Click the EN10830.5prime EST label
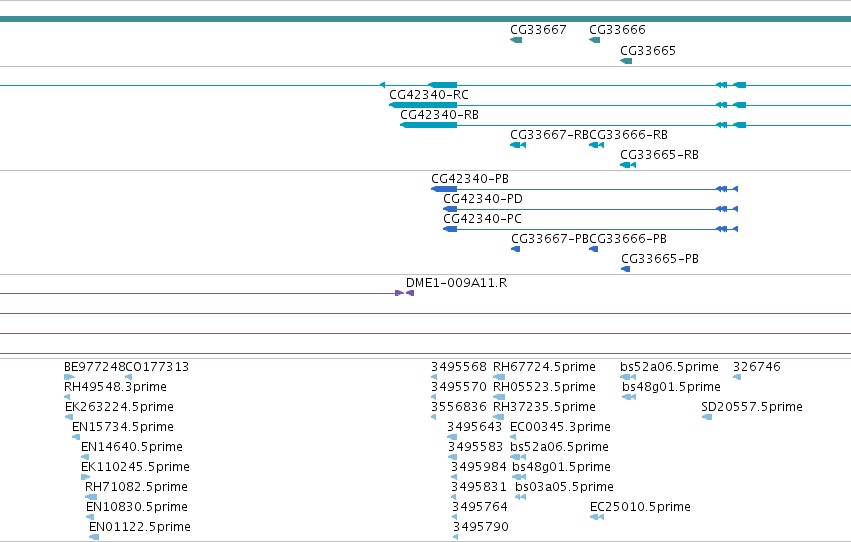The height and width of the screenshot is (542, 851). [137, 508]
